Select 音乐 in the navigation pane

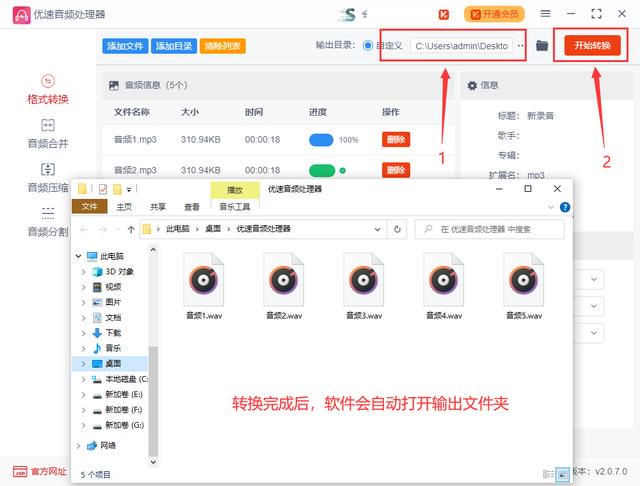(113, 348)
